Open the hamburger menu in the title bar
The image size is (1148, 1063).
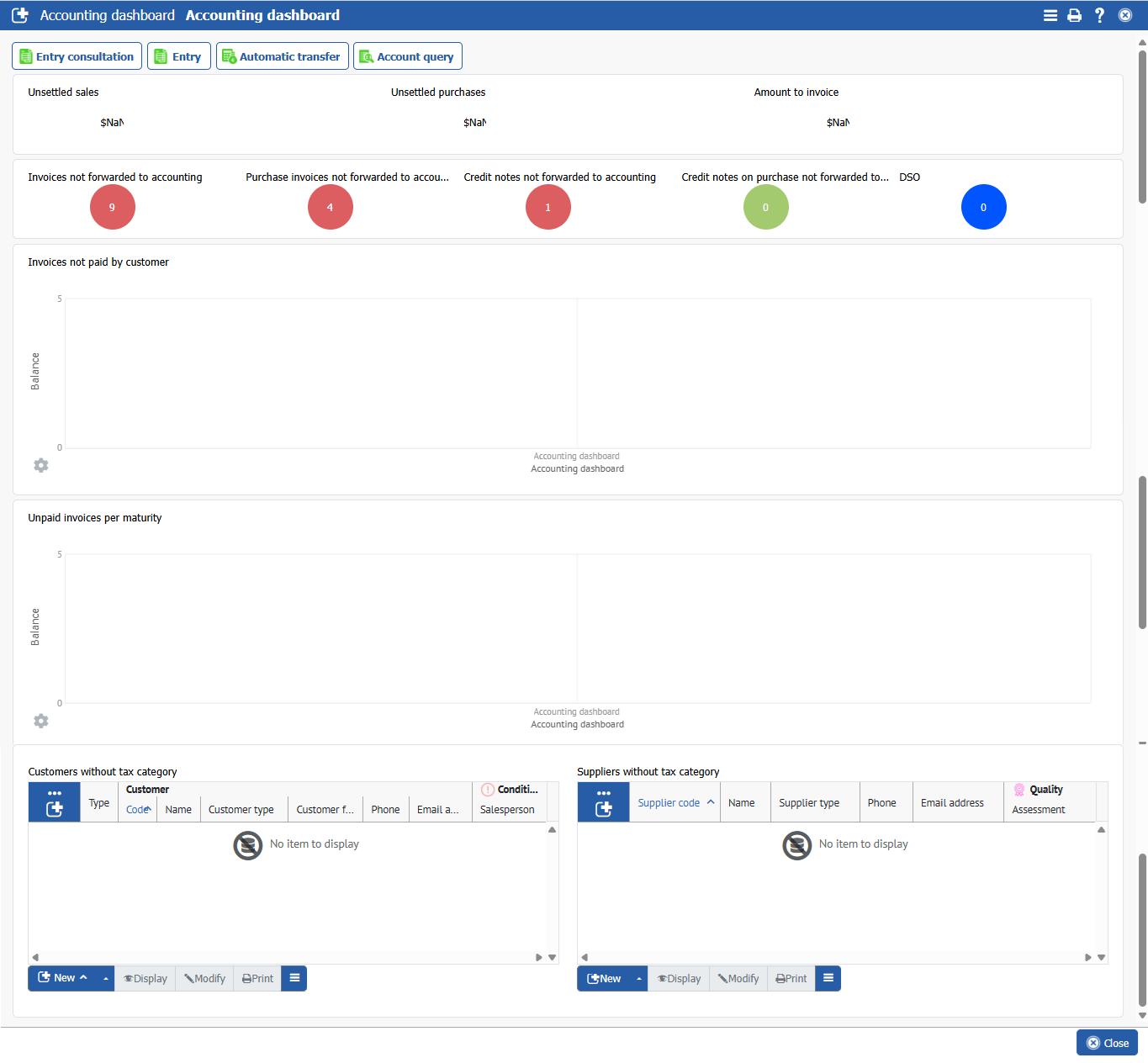(1050, 15)
